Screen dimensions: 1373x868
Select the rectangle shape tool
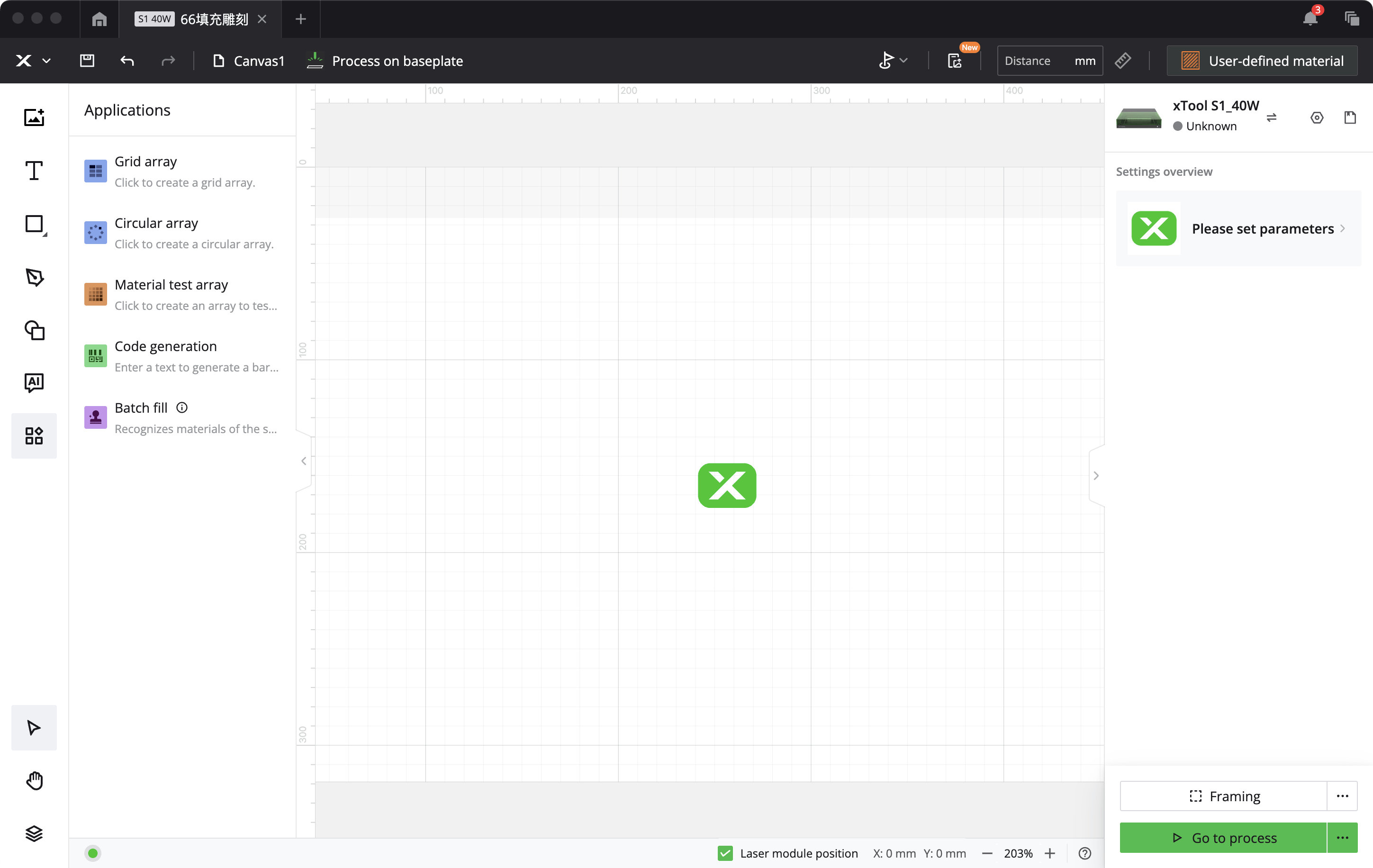click(34, 224)
